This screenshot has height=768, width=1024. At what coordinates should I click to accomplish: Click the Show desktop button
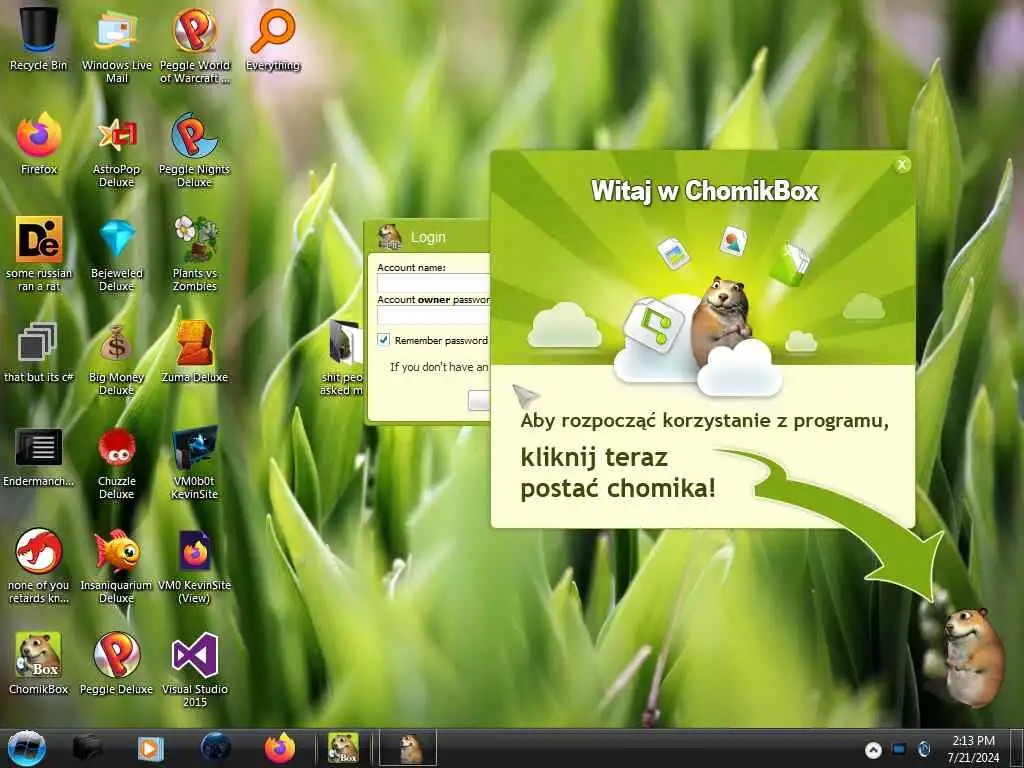click(x=1017, y=748)
